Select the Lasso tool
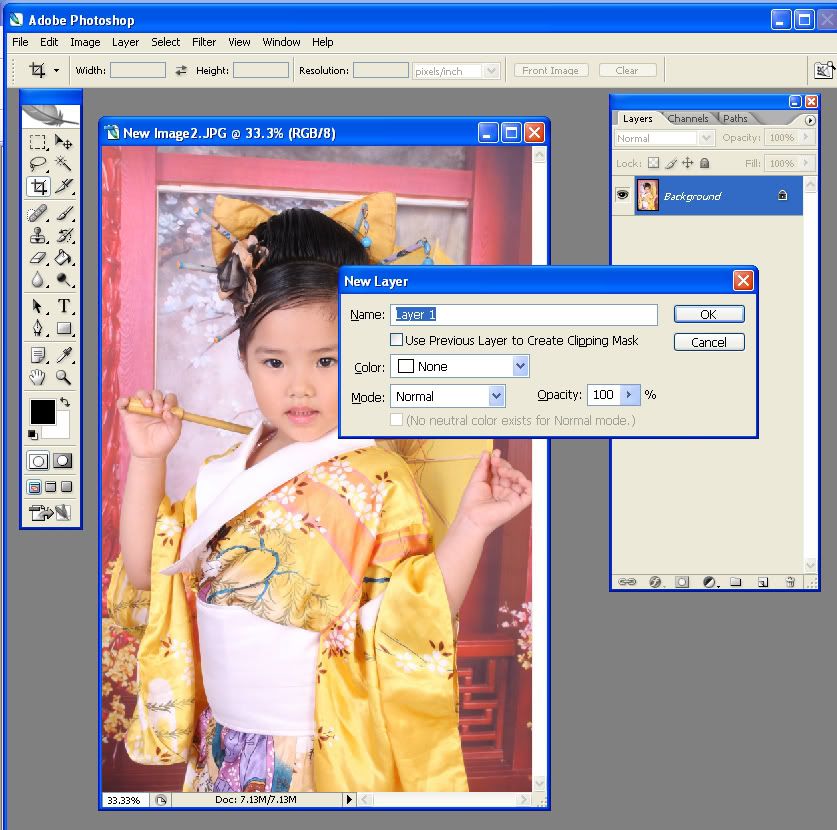Image resolution: width=837 pixels, height=830 pixels. pos(38,164)
